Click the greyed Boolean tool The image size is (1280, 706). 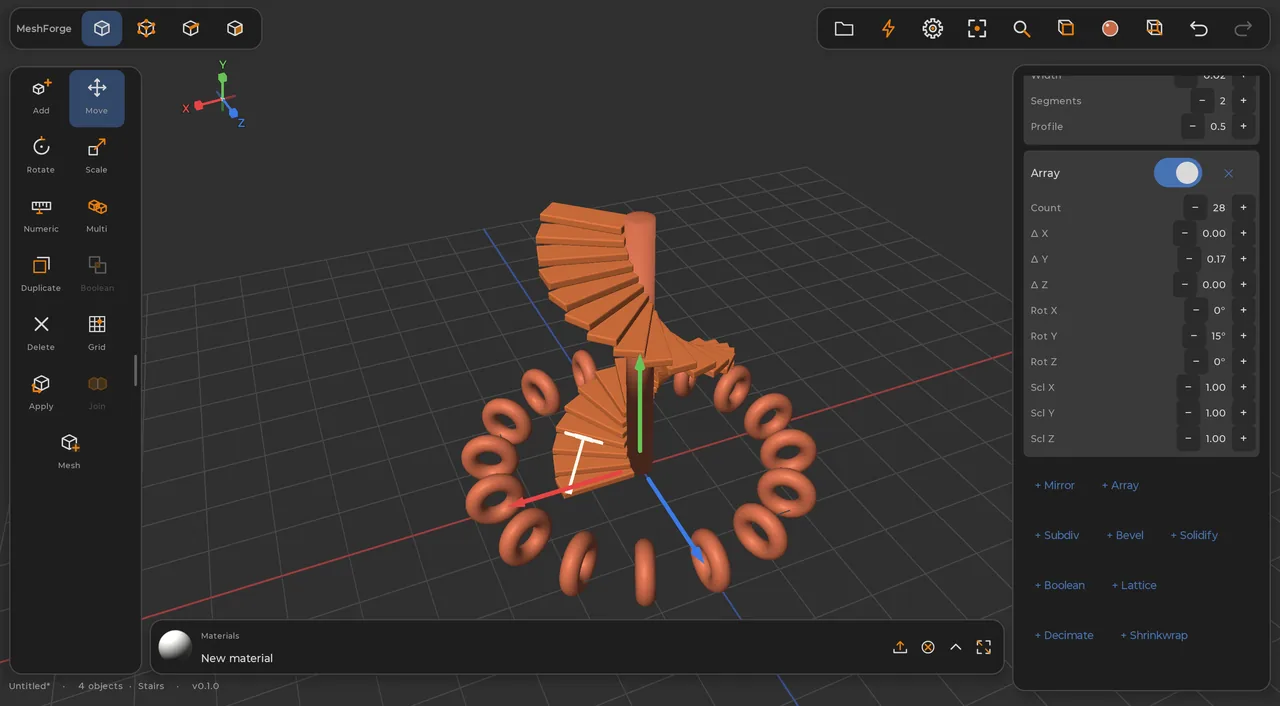[97, 274]
